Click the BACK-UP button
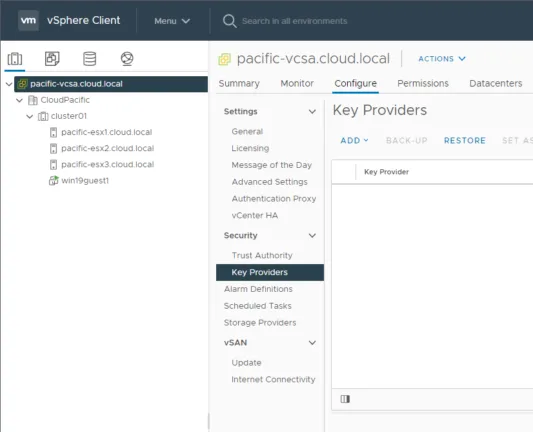Screen dimensions: 533x432 coord(407,140)
